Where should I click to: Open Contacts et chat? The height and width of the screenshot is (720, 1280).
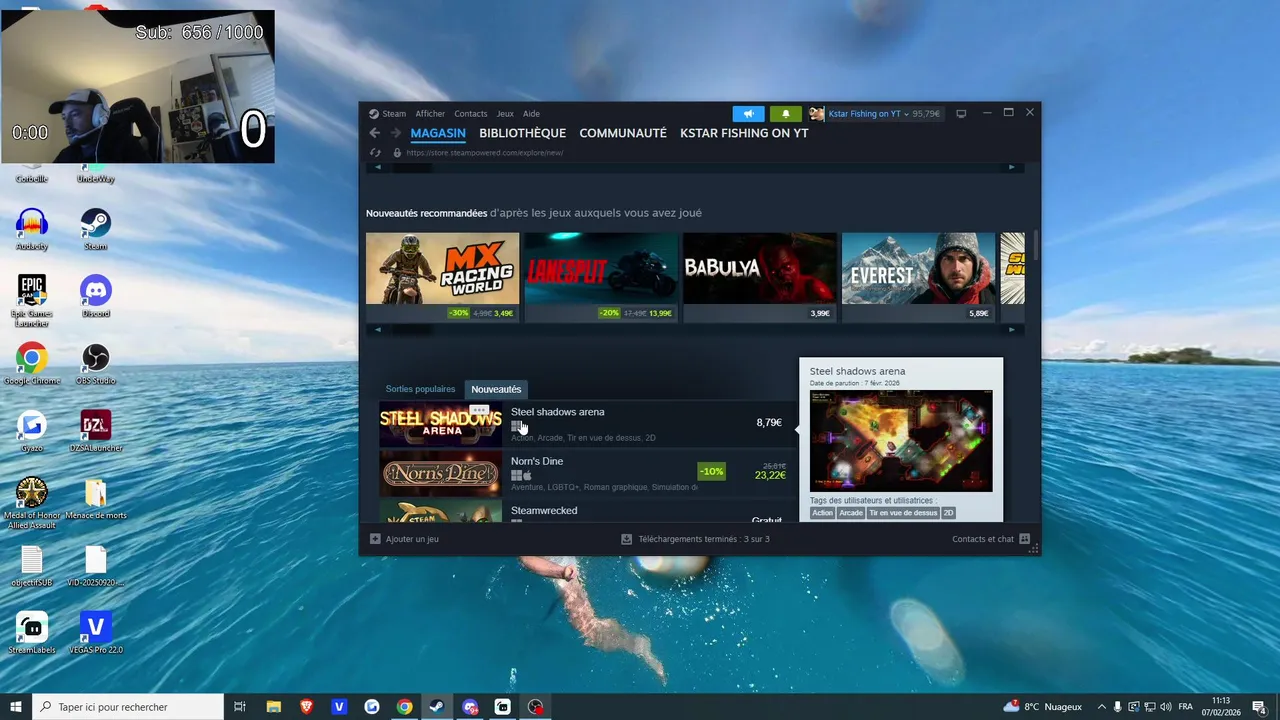coord(983,539)
